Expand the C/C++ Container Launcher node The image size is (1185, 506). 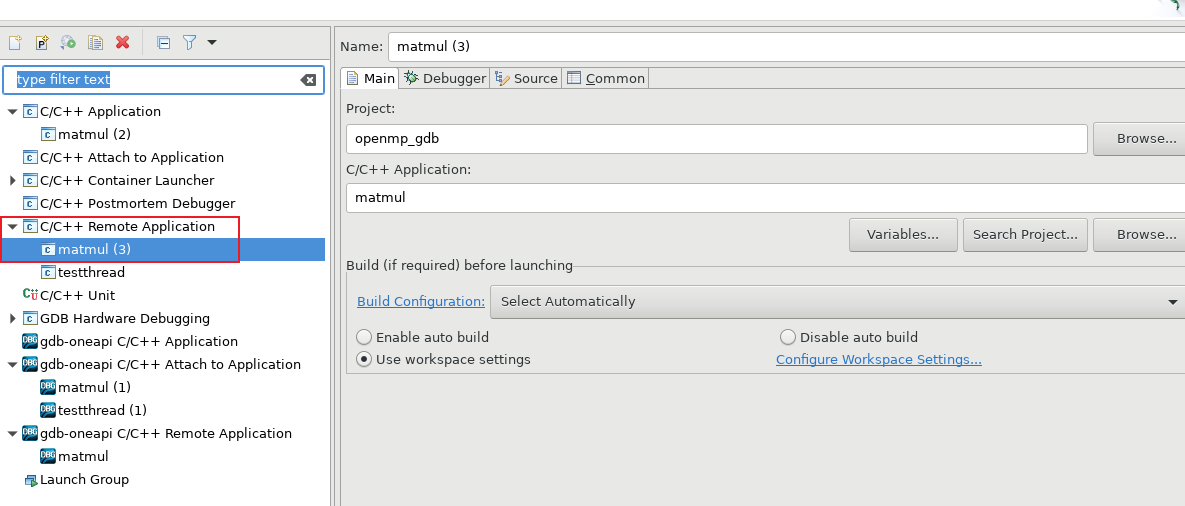coord(12,180)
